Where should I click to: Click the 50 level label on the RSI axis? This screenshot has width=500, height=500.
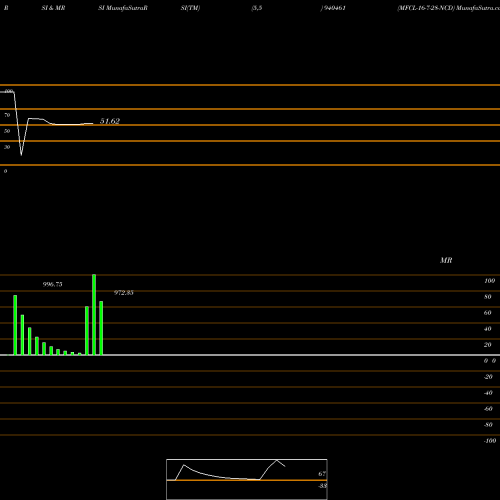click(7, 131)
